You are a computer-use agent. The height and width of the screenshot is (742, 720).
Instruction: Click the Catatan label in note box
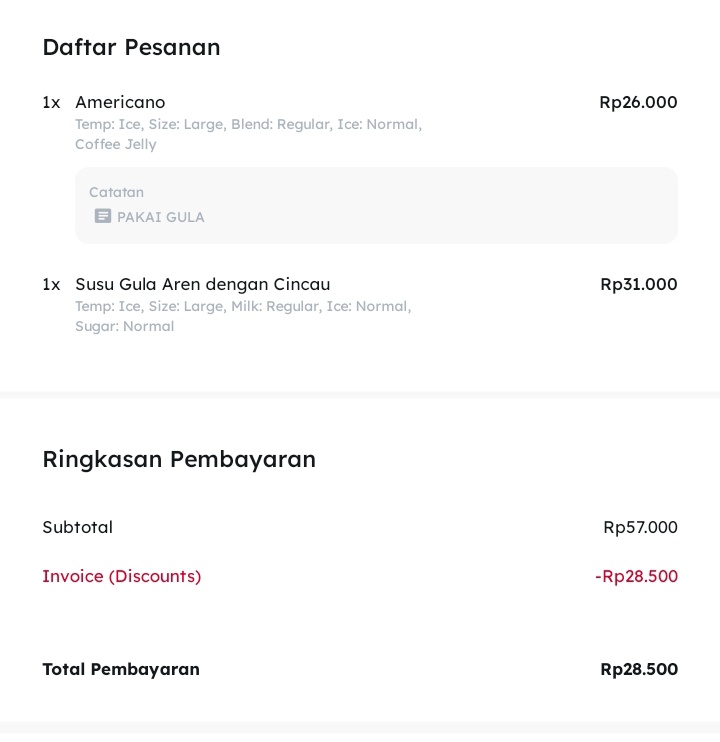(x=116, y=192)
